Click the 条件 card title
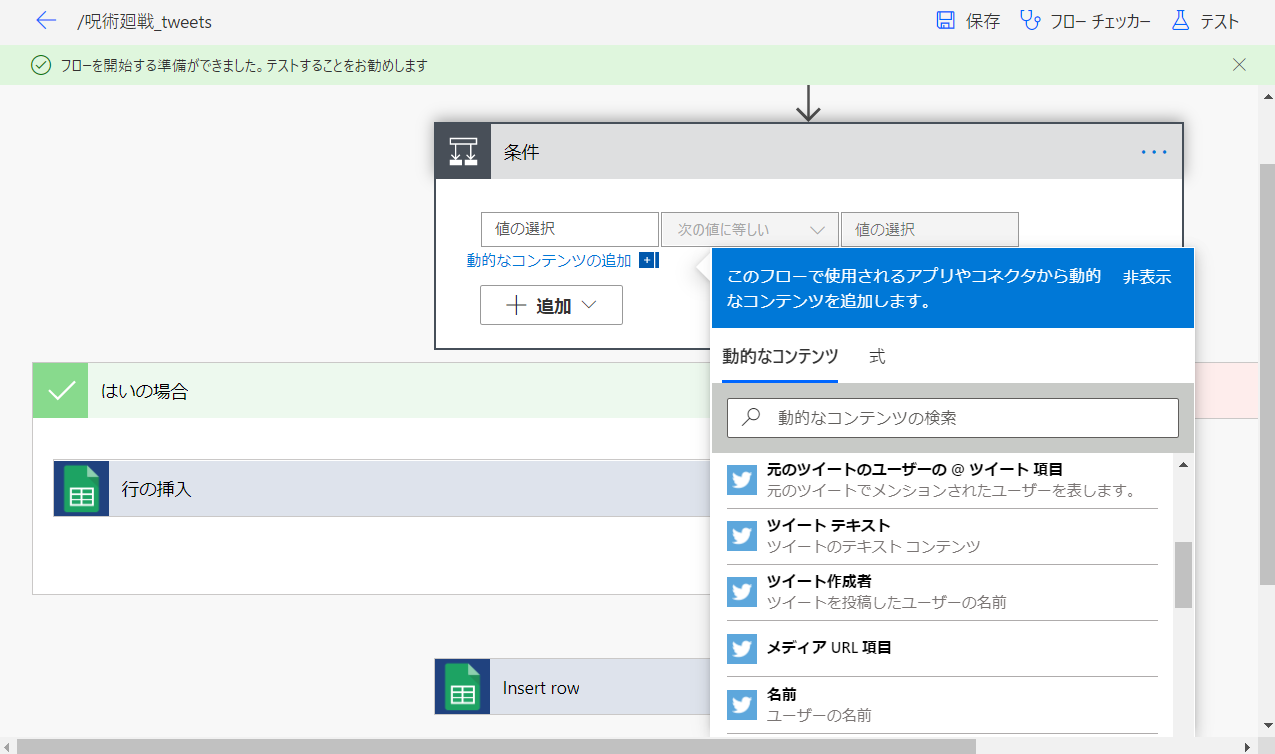 (521, 152)
